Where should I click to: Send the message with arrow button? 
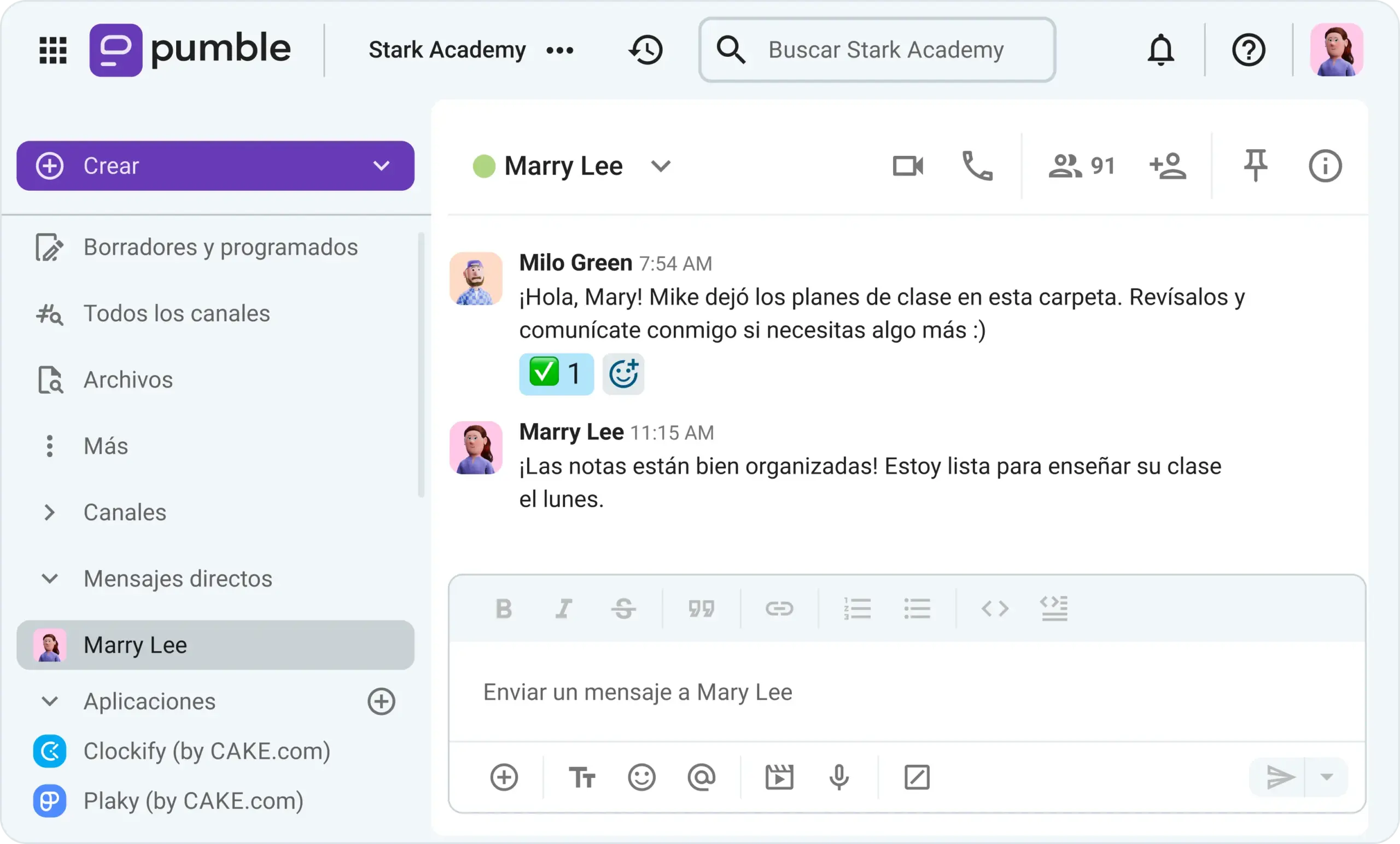1280,777
